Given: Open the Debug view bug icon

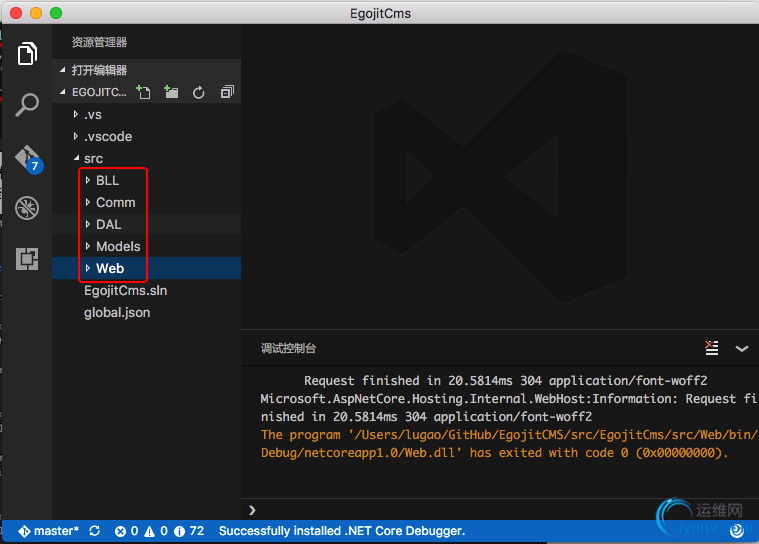Looking at the screenshot, I should 27,208.
